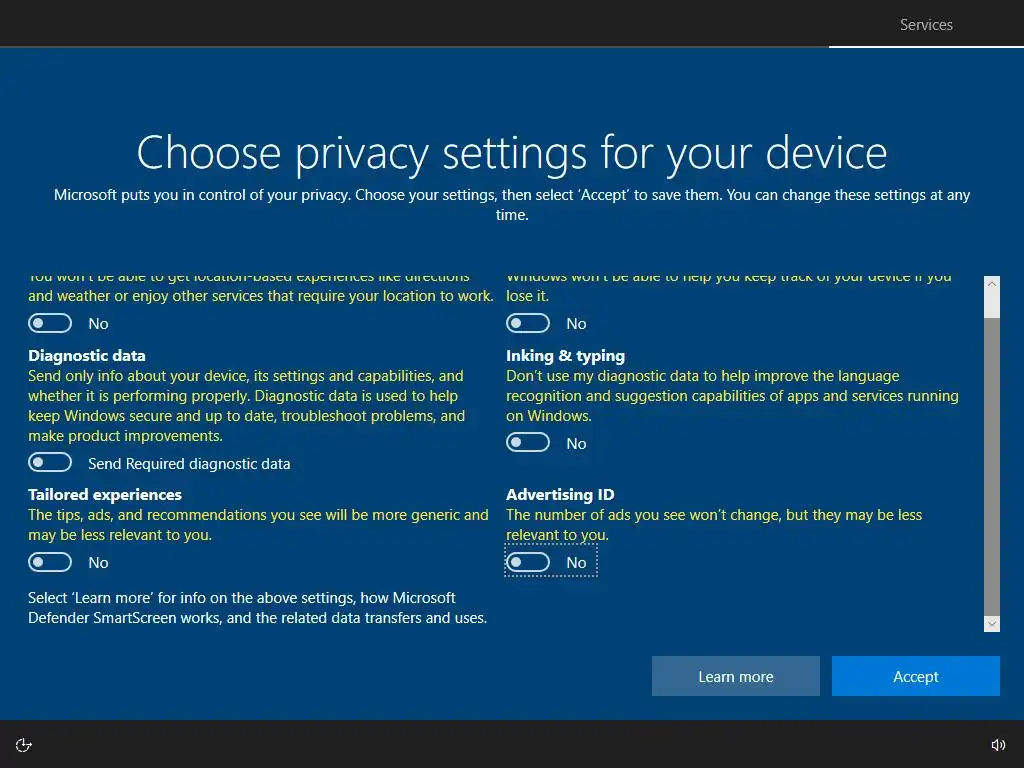Click the Inking & typing heading
The image size is (1024, 768).
click(x=566, y=356)
